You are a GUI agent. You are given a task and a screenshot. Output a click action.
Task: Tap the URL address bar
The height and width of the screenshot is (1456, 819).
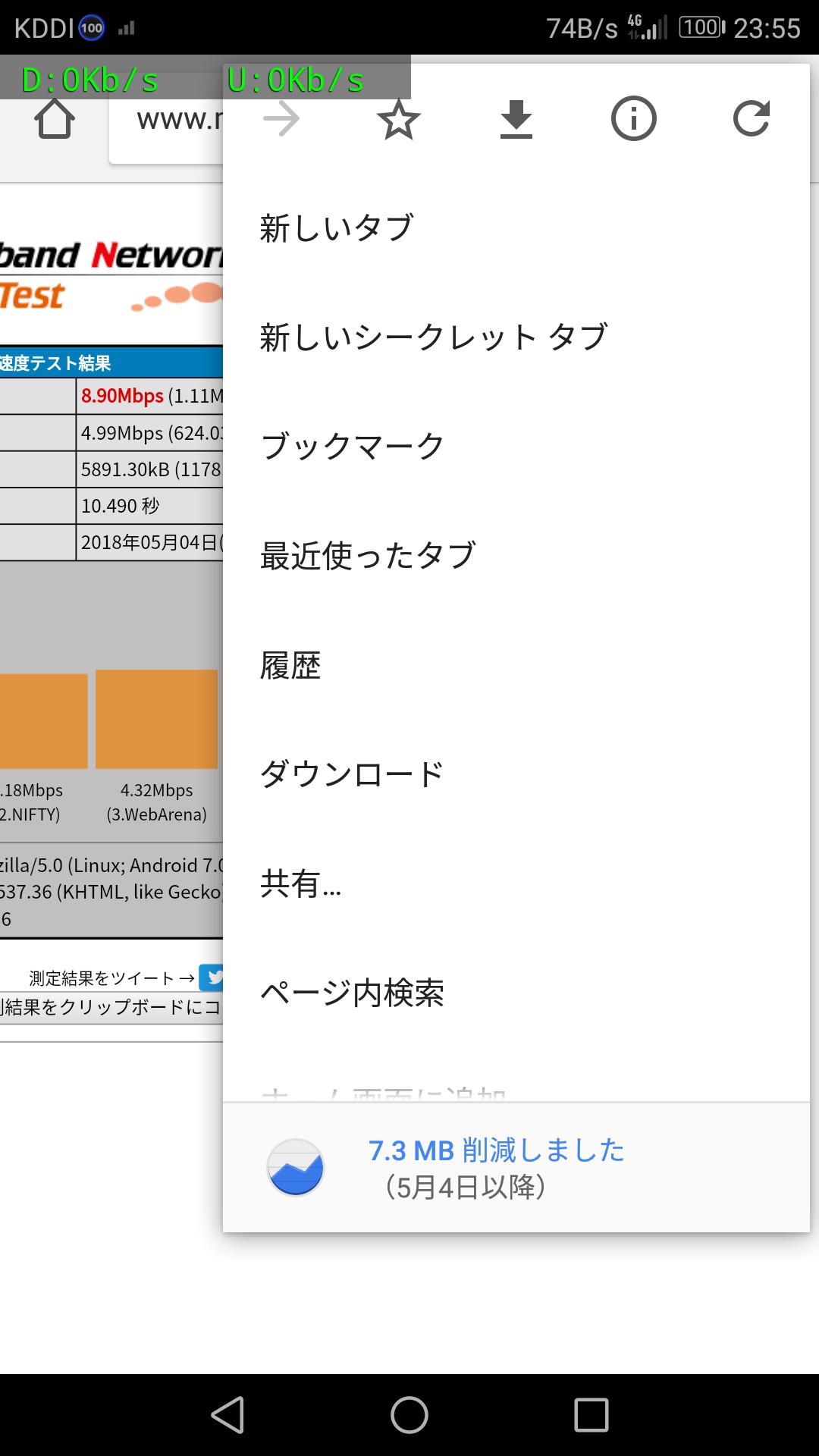(167, 120)
